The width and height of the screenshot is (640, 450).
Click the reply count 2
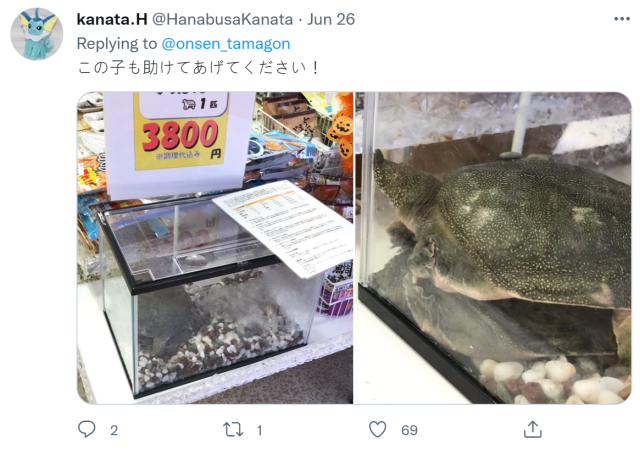tap(114, 430)
